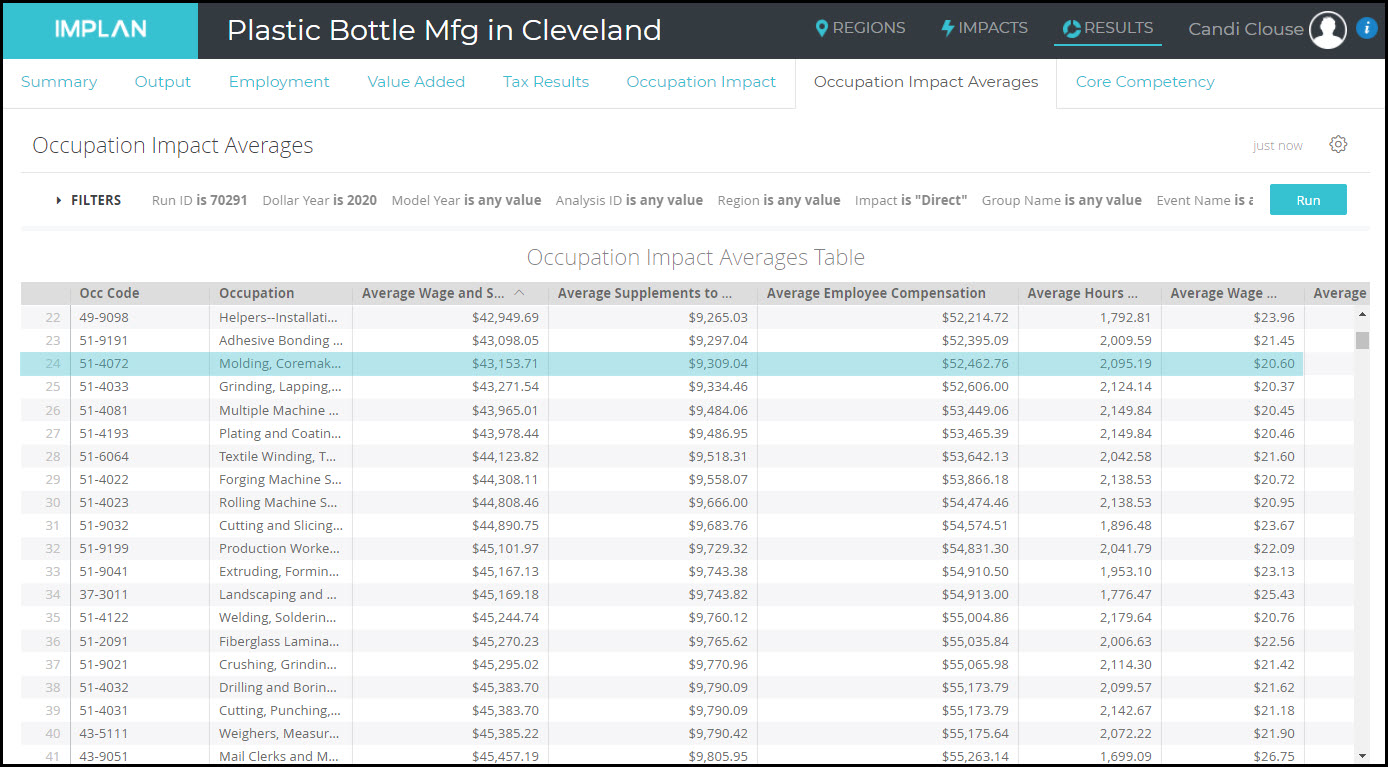Click average wage $22.56
This screenshot has width=1388, height=767.
point(1274,641)
